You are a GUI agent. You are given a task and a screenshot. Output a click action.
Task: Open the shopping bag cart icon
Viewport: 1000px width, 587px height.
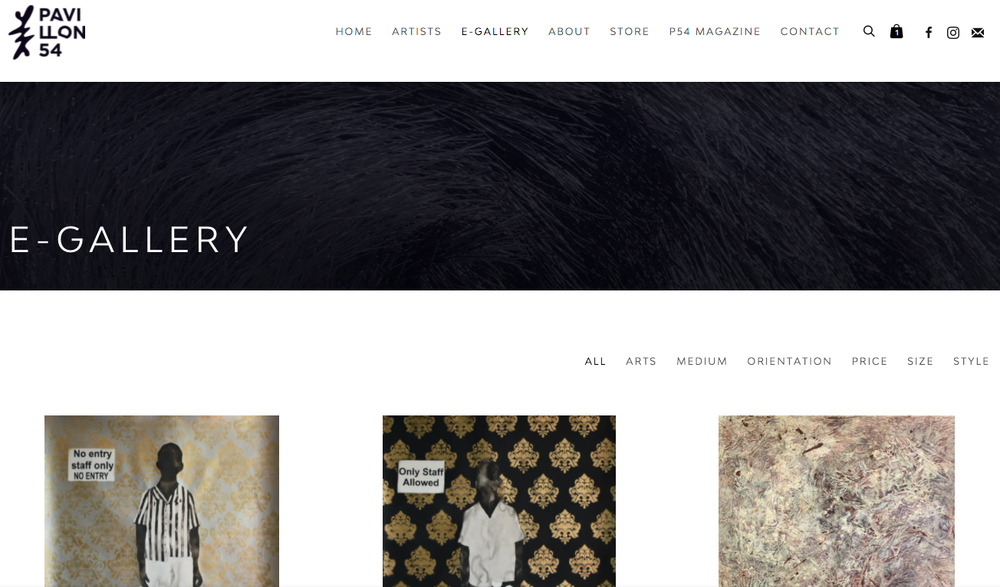[896, 31]
